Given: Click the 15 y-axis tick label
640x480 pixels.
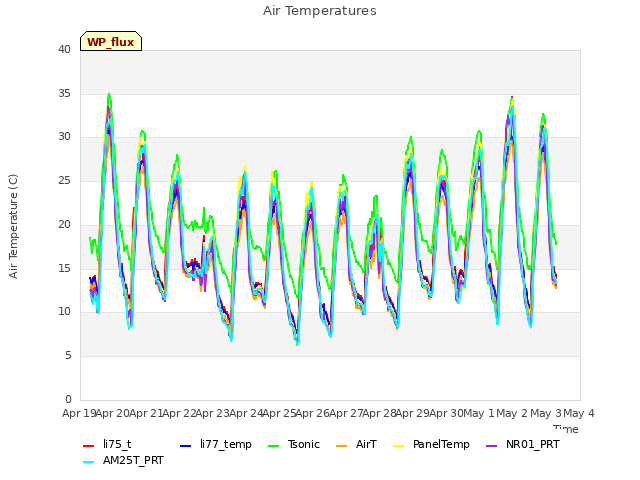Looking at the screenshot, I should pos(64,268).
